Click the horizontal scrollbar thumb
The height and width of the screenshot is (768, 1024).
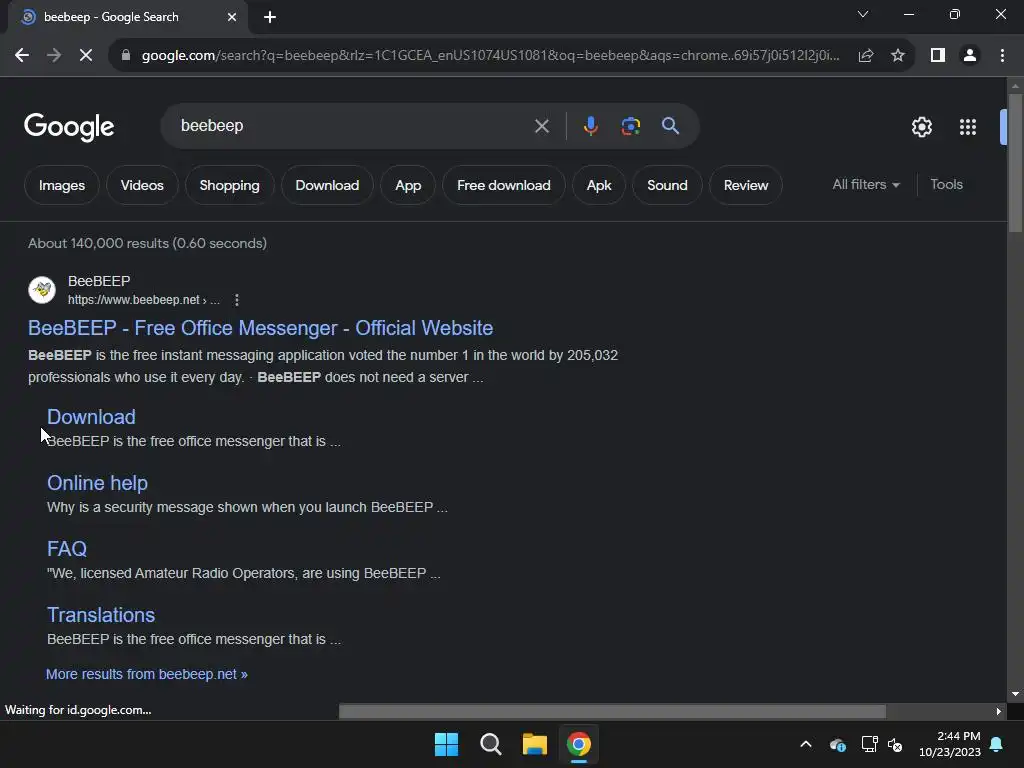612,711
